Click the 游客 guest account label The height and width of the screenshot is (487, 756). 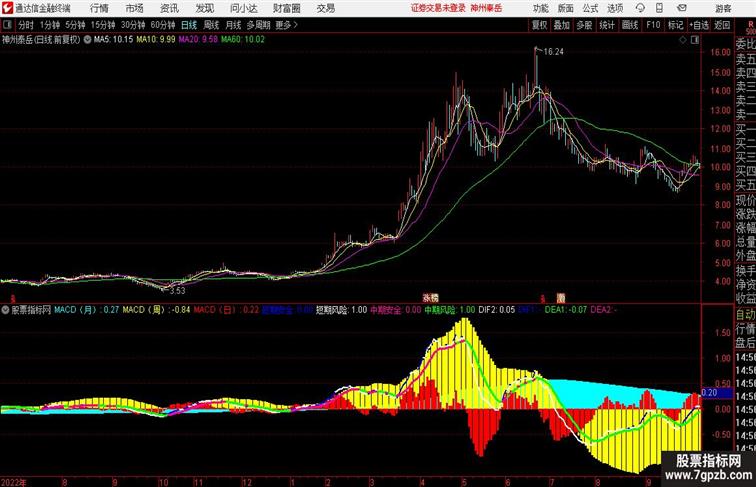(723, 8)
